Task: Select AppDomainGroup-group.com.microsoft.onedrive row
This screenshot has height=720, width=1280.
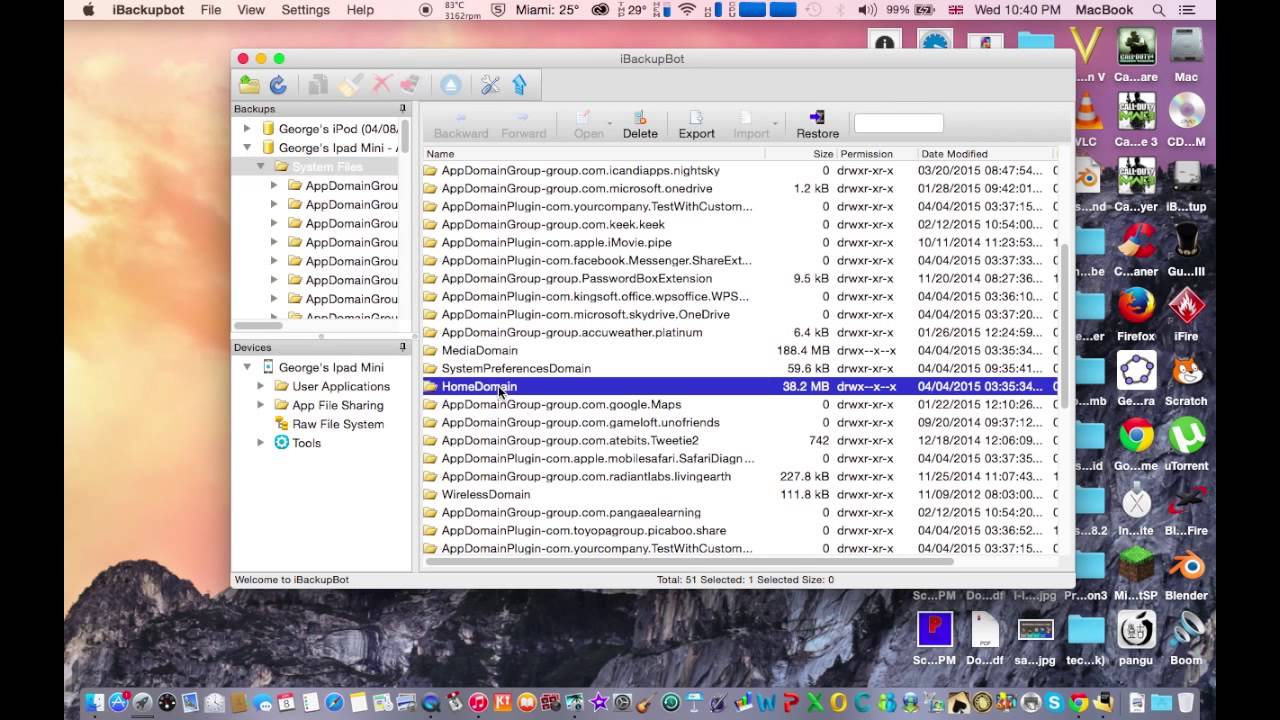Action: coord(740,188)
